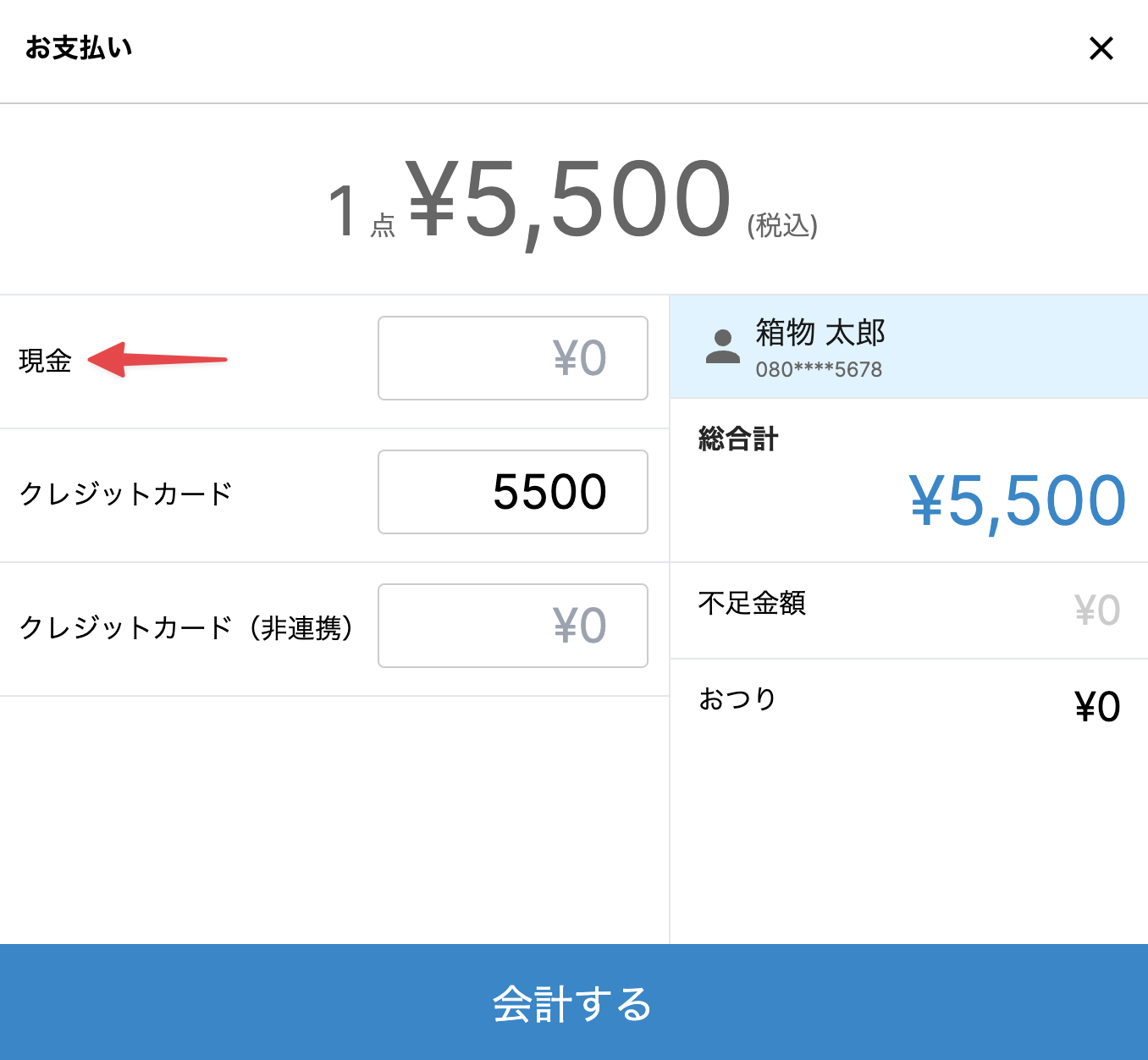Click the customer person icon
The width and height of the screenshot is (1148, 1060).
click(x=722, y=346)
